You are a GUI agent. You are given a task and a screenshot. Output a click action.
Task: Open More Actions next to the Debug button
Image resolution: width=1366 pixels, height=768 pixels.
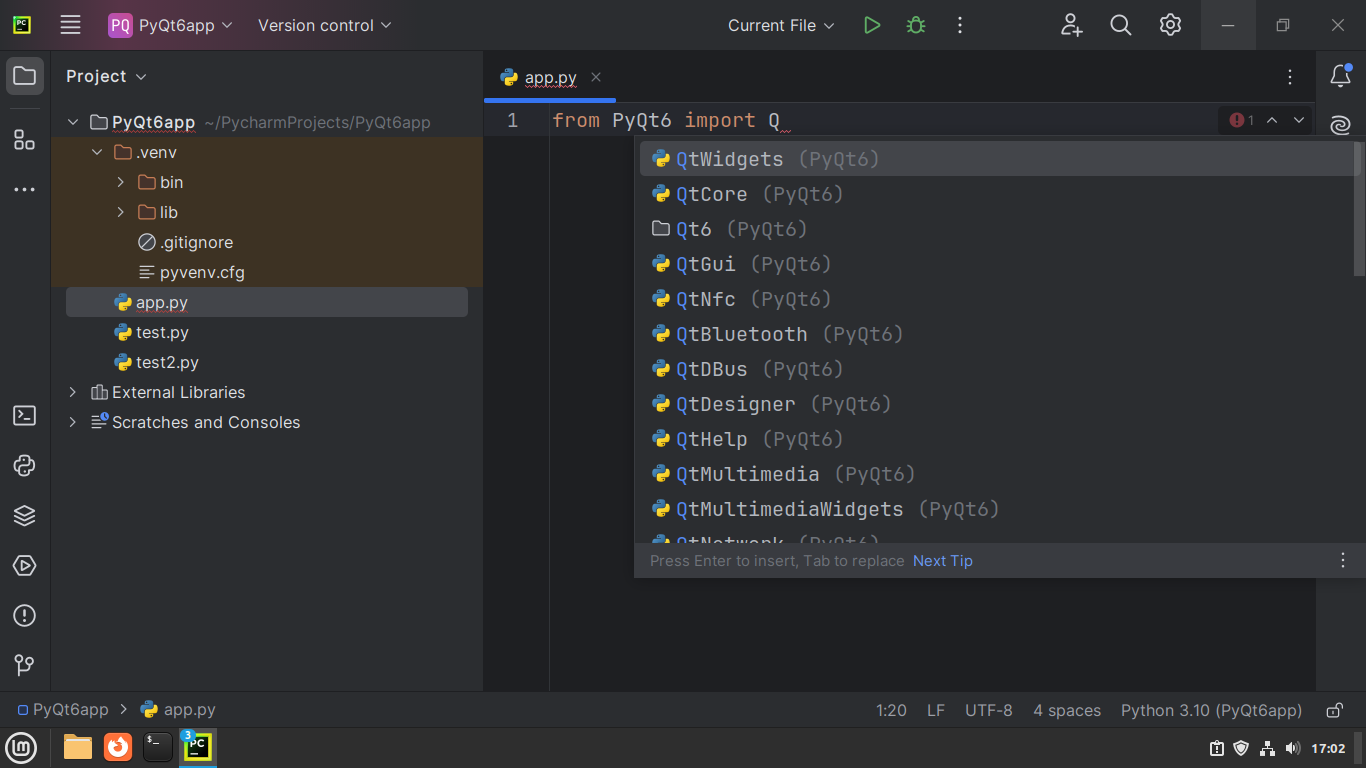960,25
